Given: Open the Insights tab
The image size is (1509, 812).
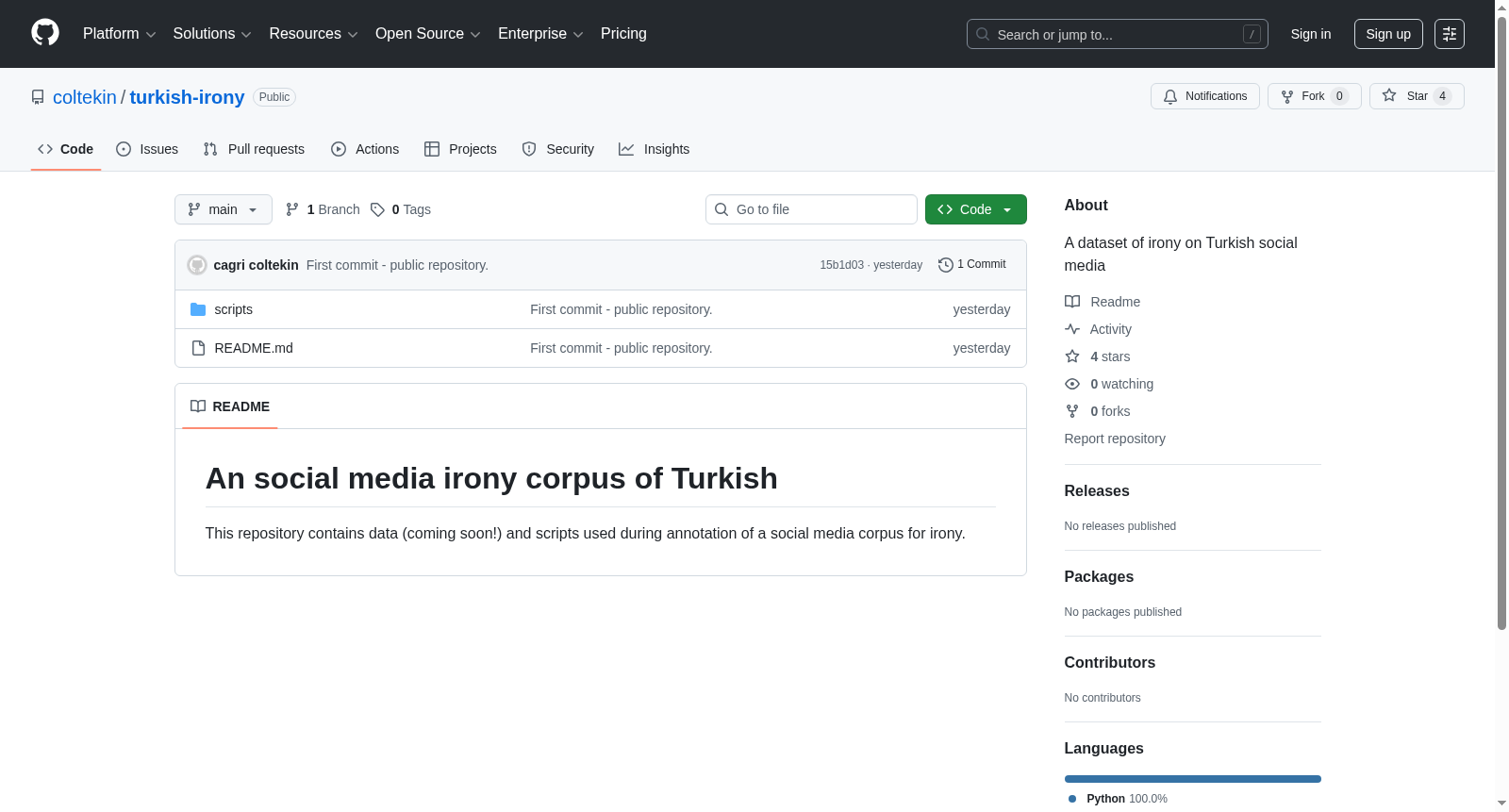Looking at the screenshot, I should (655, 149).
